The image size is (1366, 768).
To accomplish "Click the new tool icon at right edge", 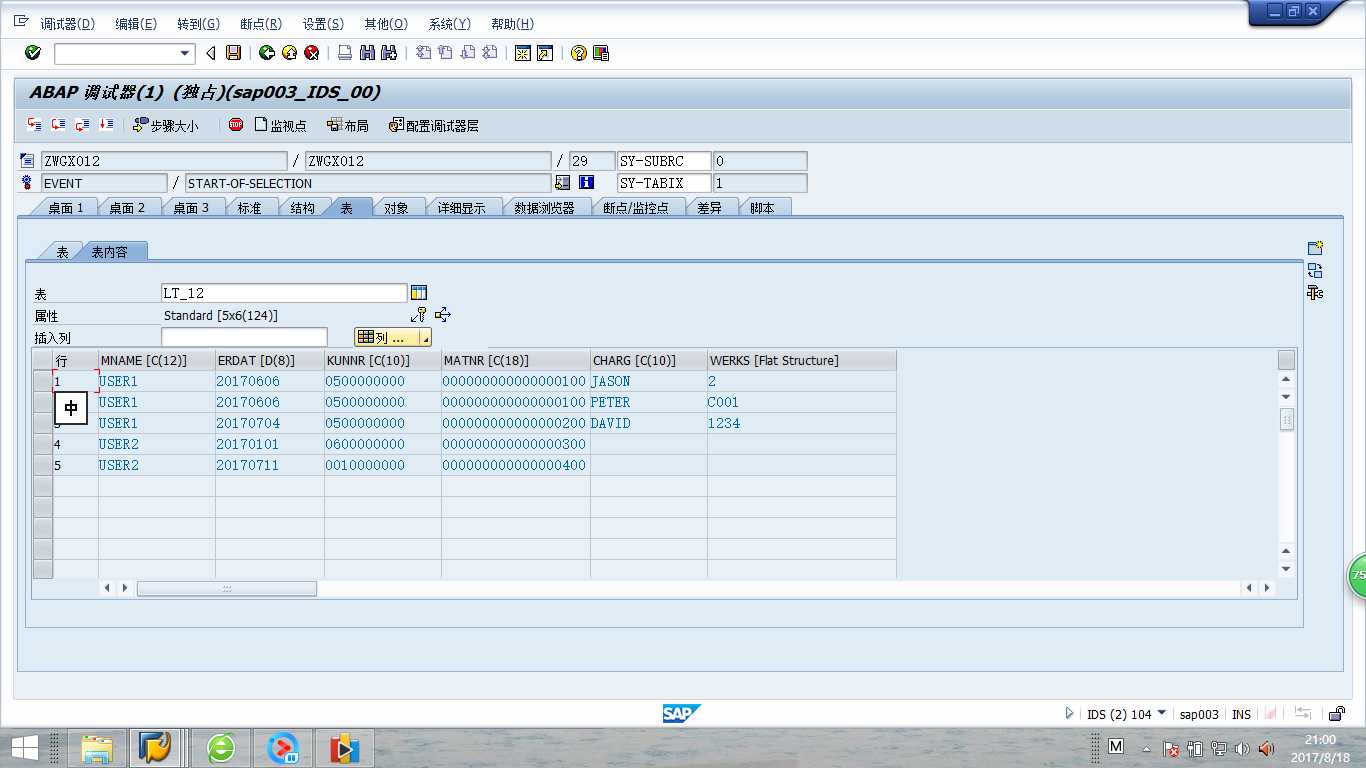I will click(1315, 248).
